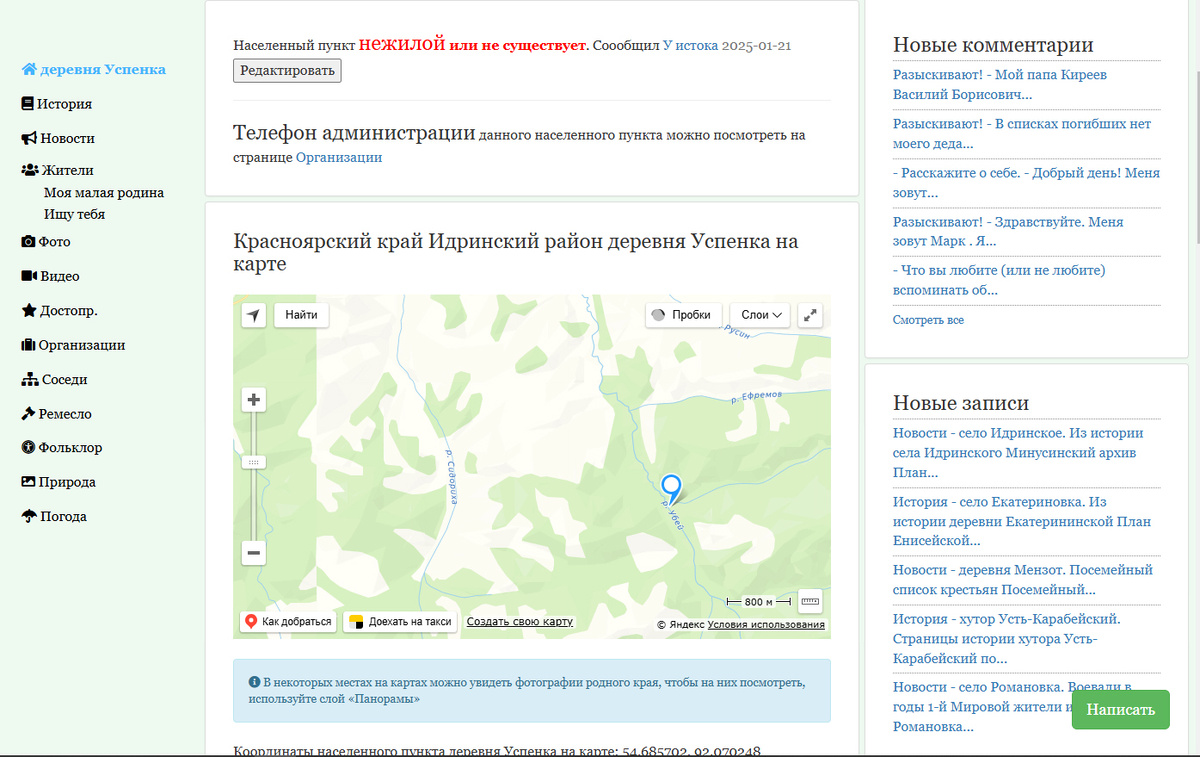Open the Видео menu item
Viewport: 1200px width, 757px height.
(60, 276)
